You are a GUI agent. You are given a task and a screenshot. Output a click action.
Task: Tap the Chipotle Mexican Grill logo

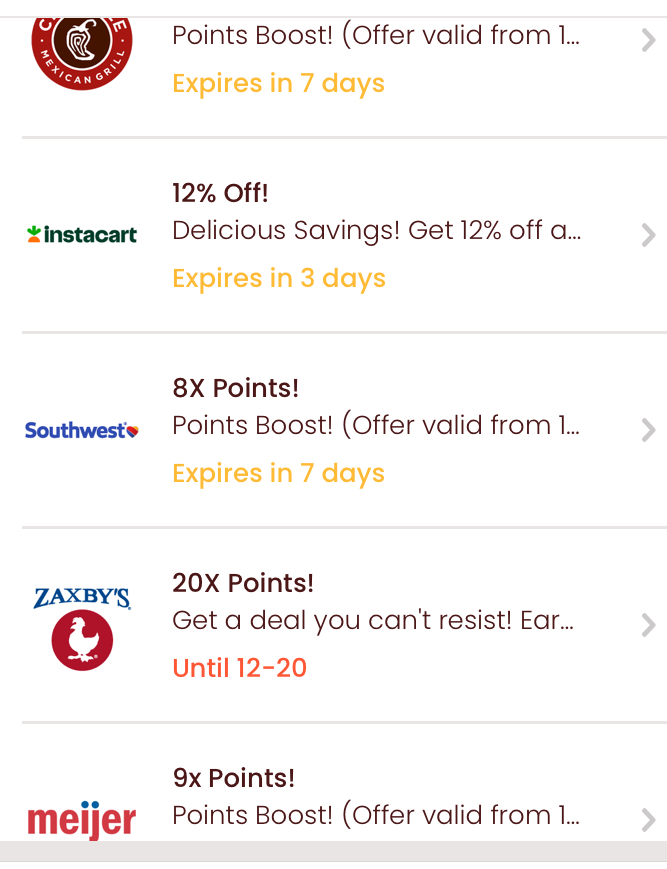(82, 53)
